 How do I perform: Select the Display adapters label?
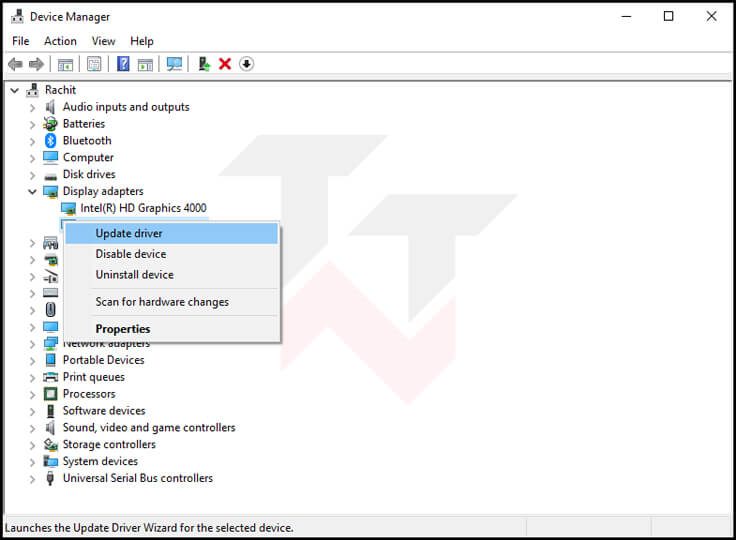[103, 191]
